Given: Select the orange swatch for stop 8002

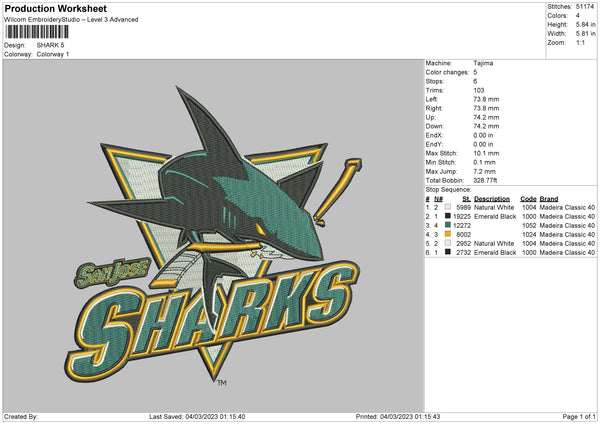Looking at the screenshot, I should [446, 234].
